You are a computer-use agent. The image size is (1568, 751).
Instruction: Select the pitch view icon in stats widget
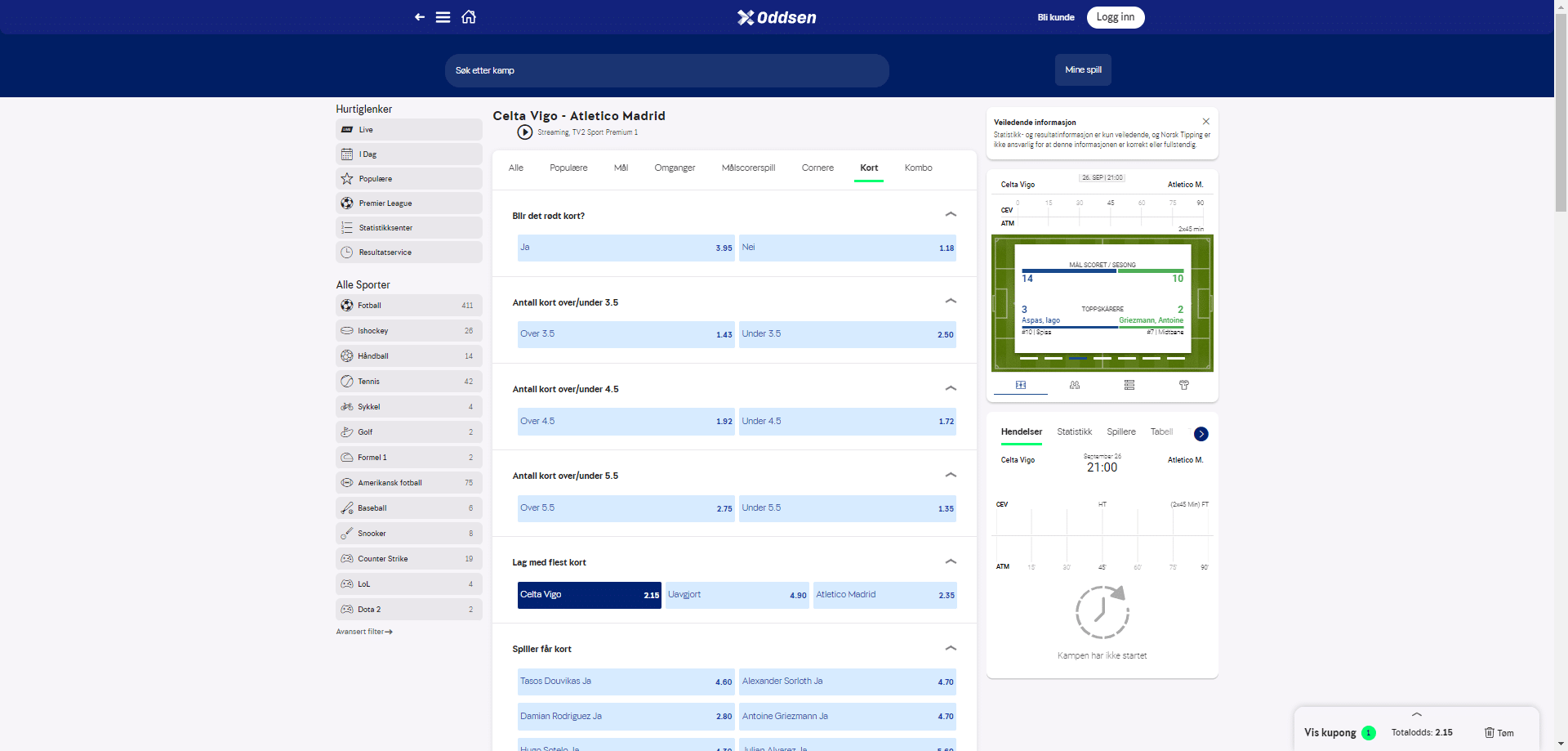pyautogui.click(x=1021, y=385)
